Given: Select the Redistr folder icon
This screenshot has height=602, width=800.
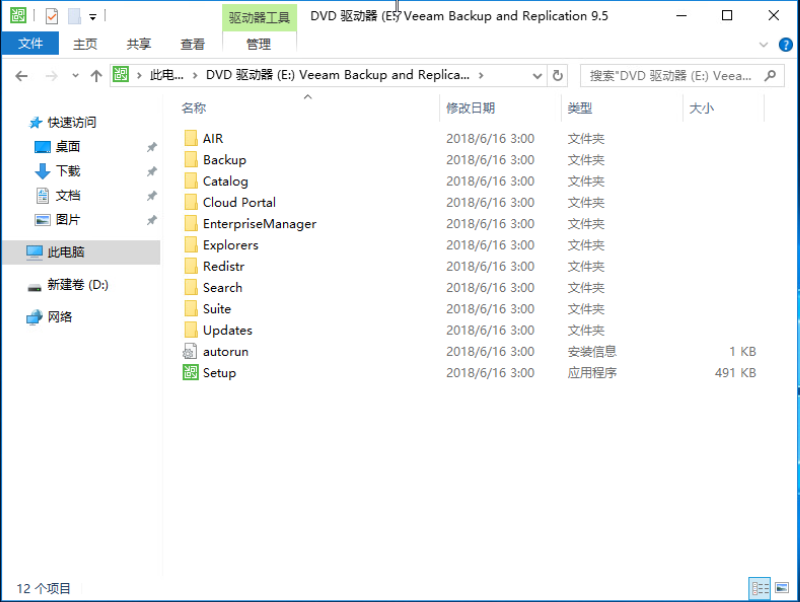Looking at the screenshot, I should [191, 266].
